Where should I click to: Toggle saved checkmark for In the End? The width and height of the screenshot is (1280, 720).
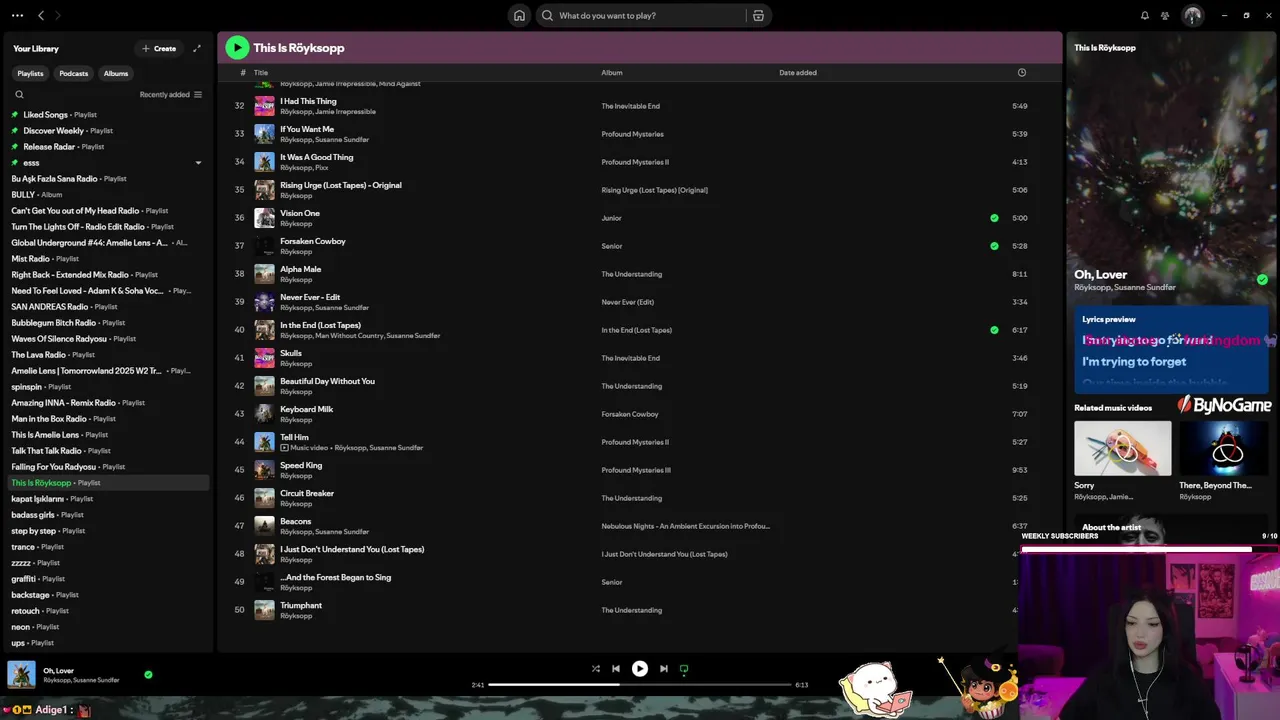click(x=994, y=330)
